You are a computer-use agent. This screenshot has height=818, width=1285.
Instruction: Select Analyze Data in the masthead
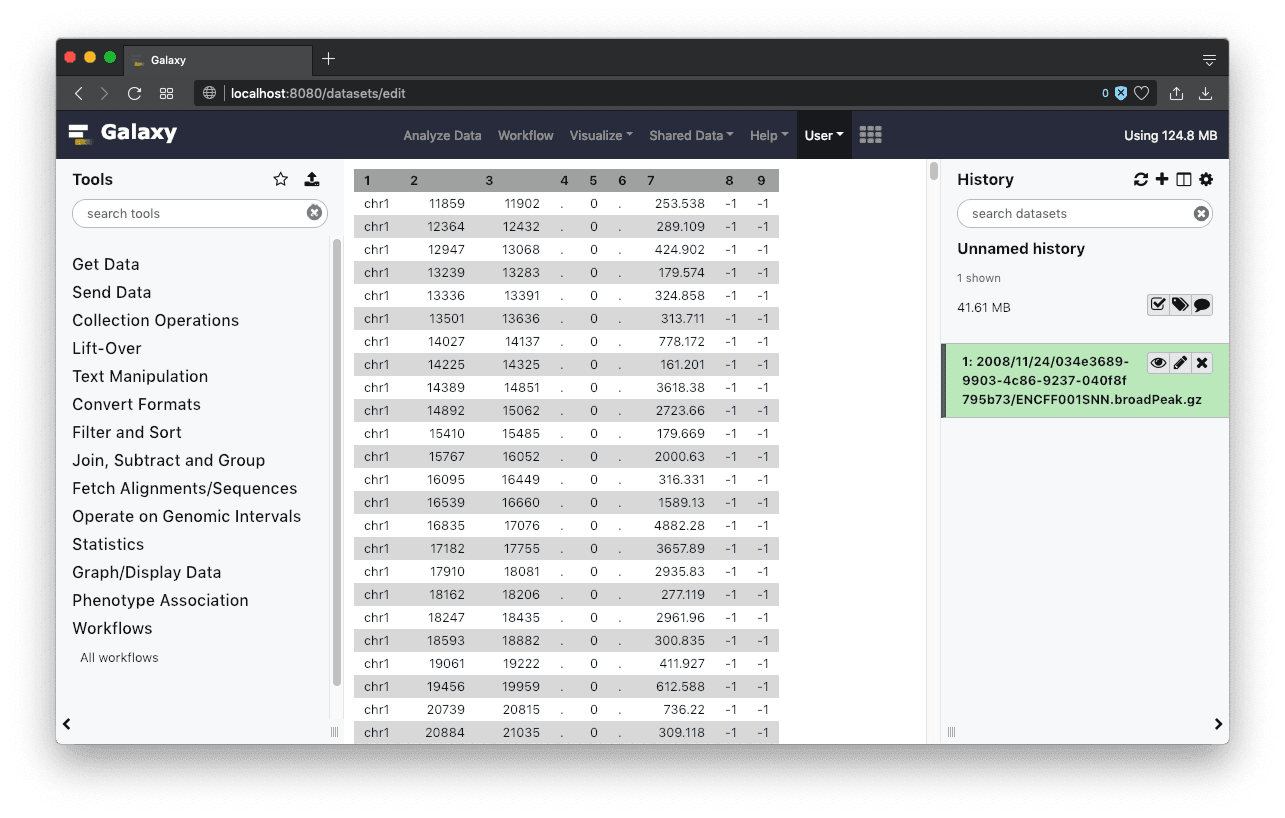point(442,135)
